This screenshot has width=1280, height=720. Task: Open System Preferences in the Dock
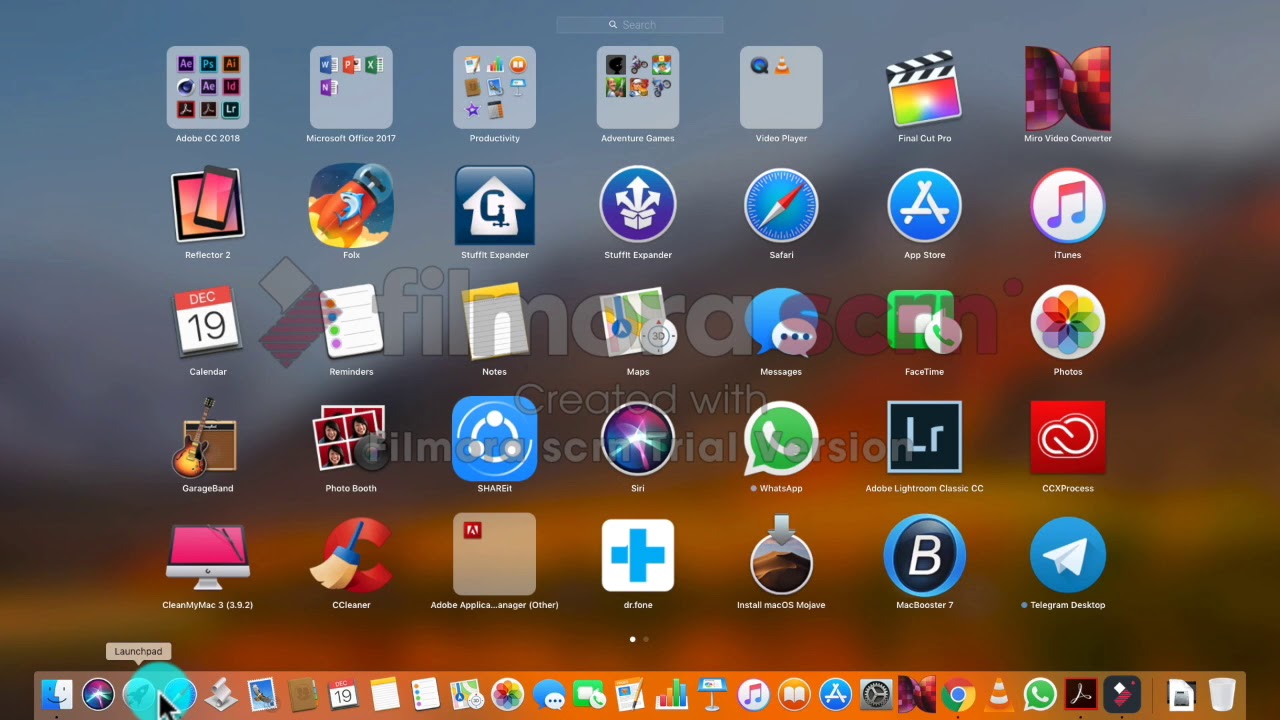click(876, 694)
